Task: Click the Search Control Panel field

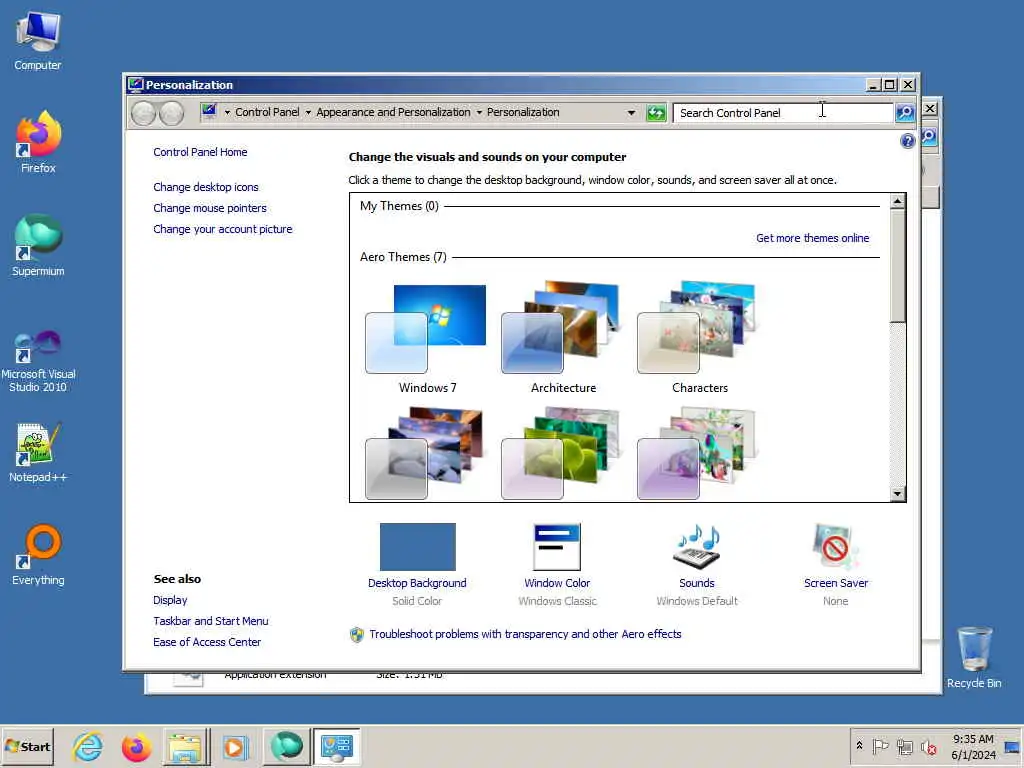Action: [782, 113]
